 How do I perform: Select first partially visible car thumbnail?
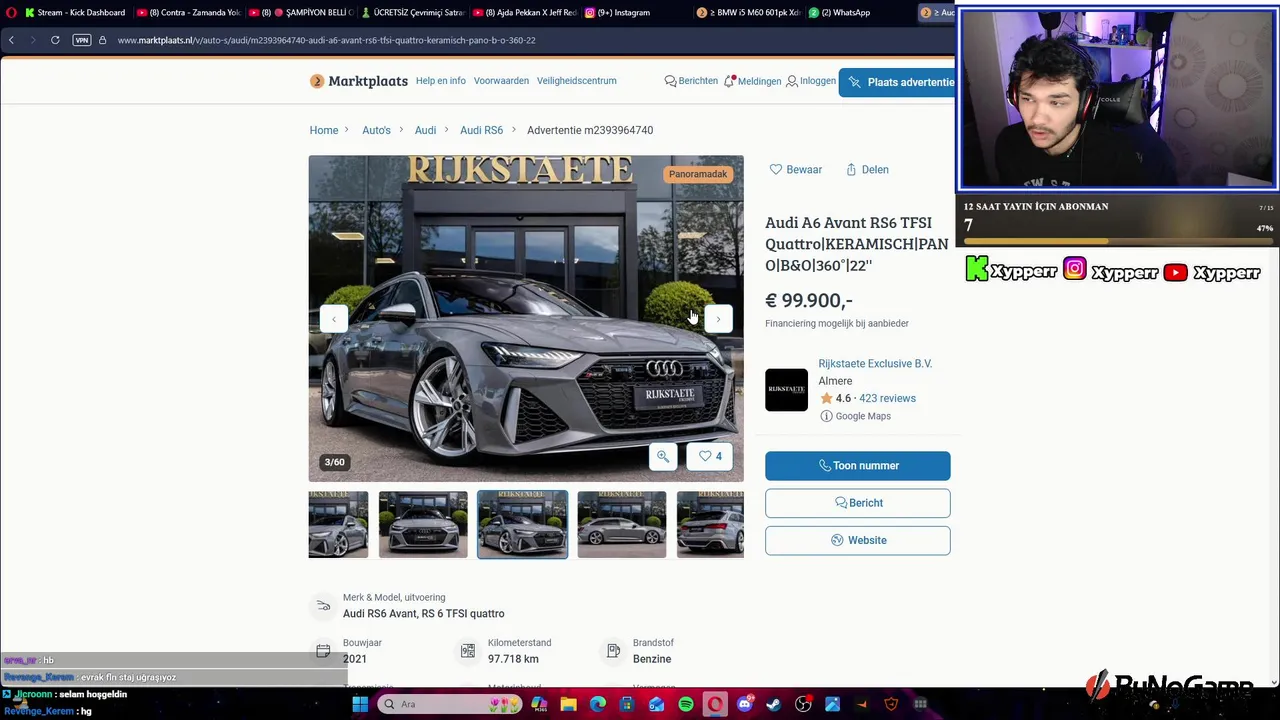pyautogui.click(x=338, y=524)
